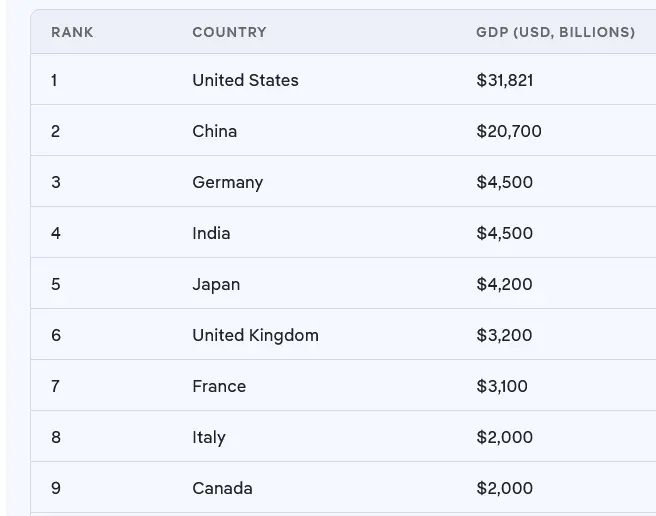Select the Japan country cell

point(216,284)
